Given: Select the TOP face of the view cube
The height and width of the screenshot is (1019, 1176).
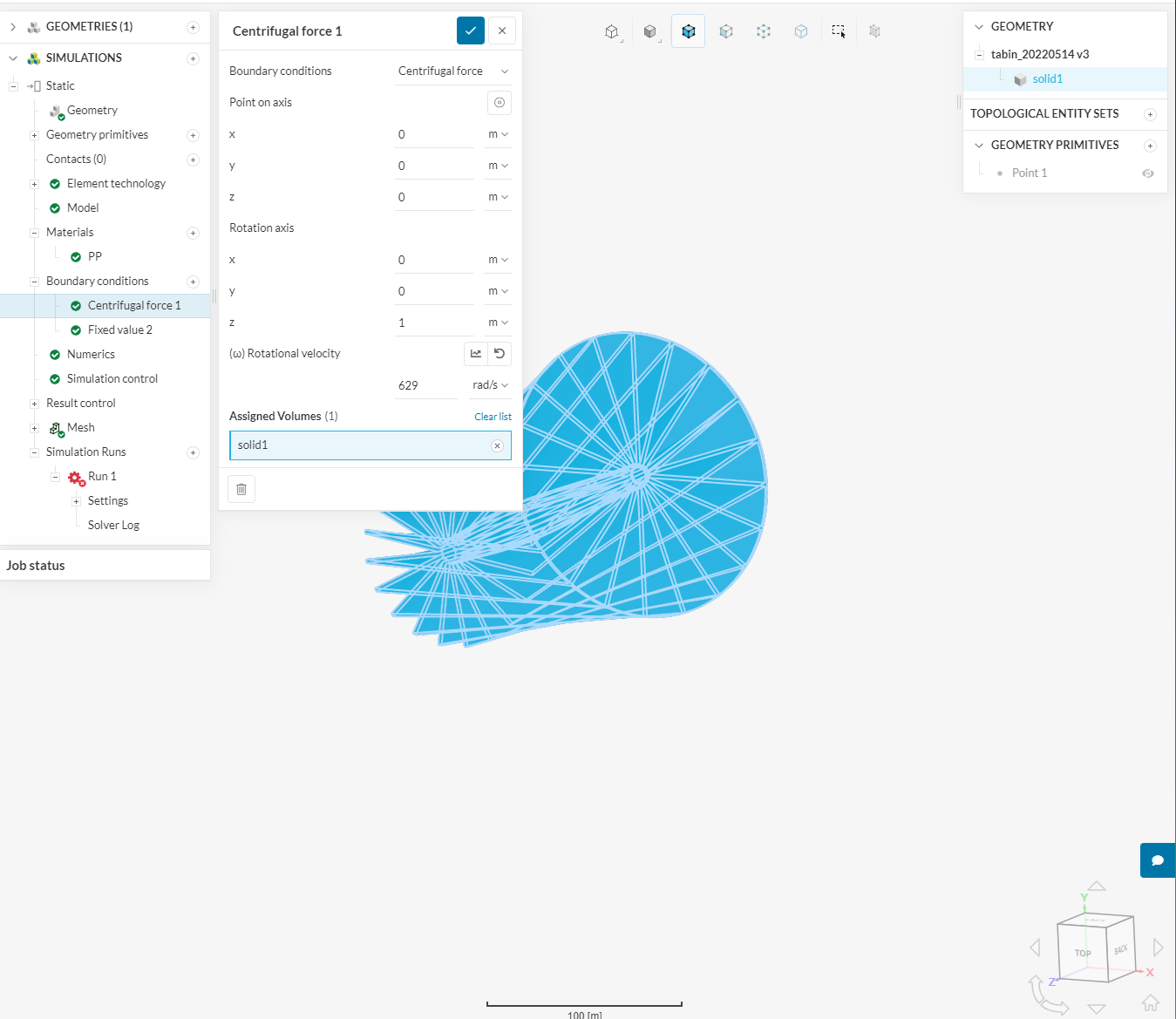Looking at the screenshot, I should 1083,954.
